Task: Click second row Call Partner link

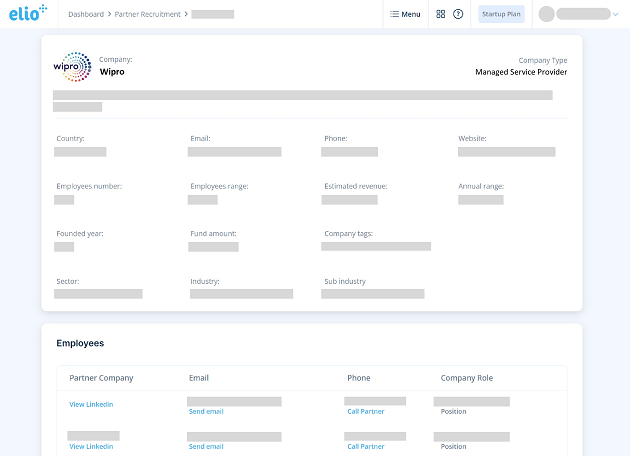Action: pyautogui.click(x=366, y=446)
